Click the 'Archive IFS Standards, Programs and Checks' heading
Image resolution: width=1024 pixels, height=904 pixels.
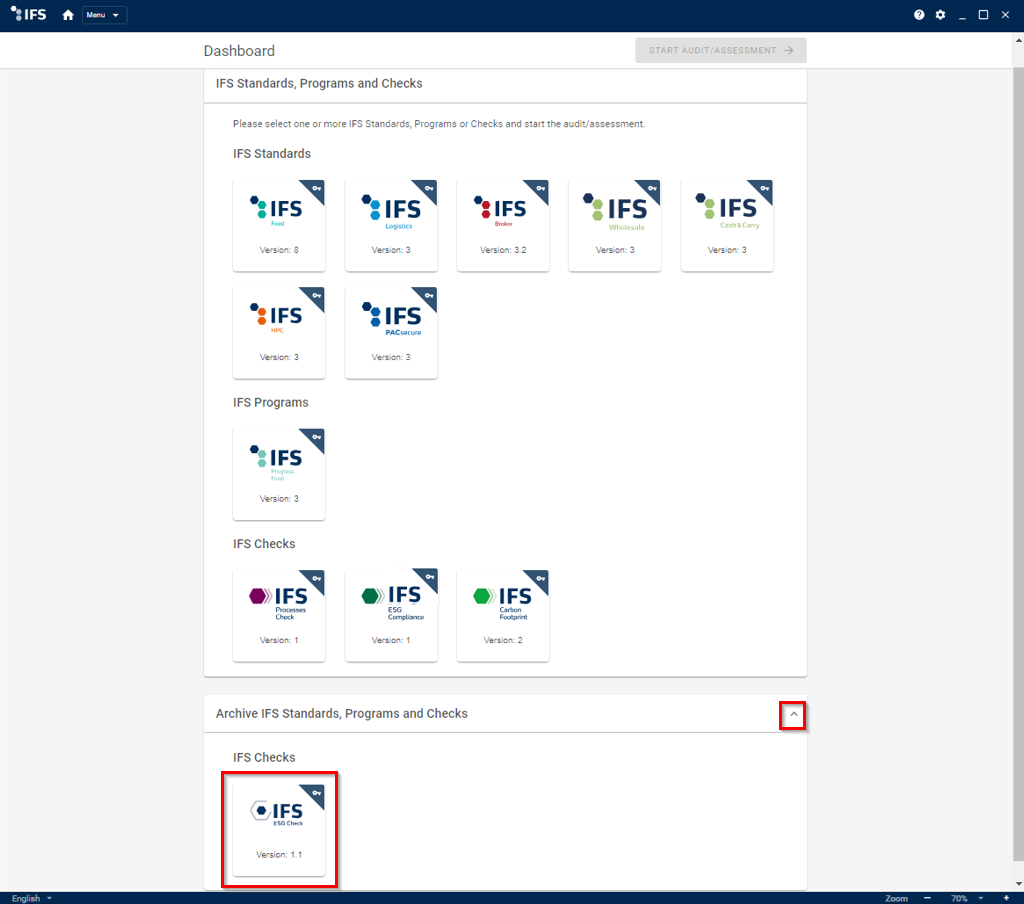click(342, 713)
